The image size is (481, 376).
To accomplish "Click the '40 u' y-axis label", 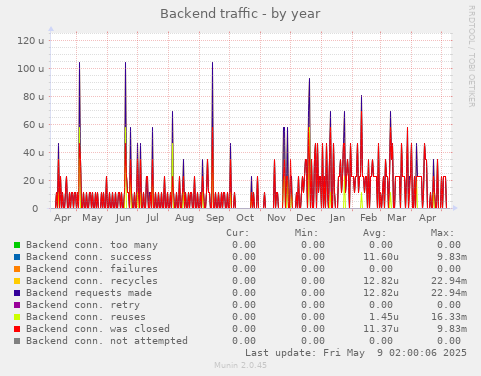I will (x=34, y=153).
